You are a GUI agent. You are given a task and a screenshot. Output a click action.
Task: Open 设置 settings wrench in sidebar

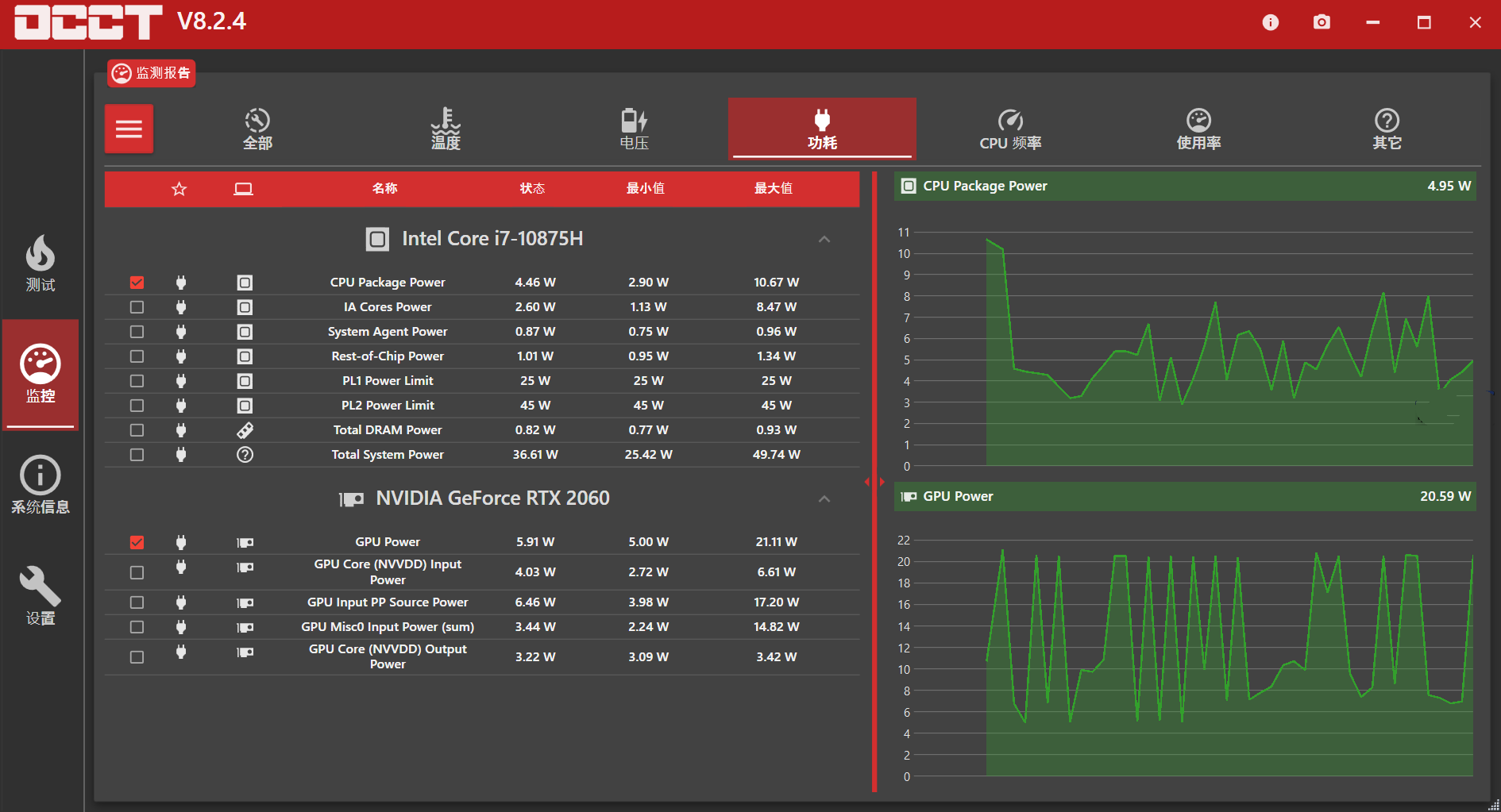click(x=41, y=595)
